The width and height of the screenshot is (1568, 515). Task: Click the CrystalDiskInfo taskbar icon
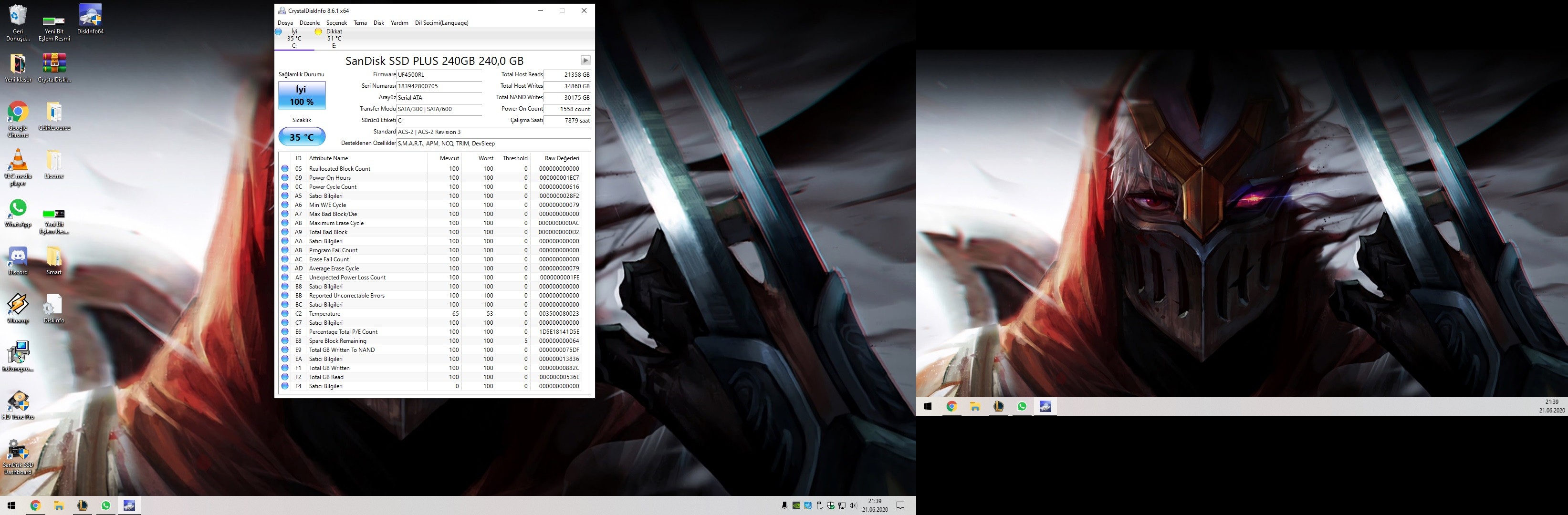129,505
